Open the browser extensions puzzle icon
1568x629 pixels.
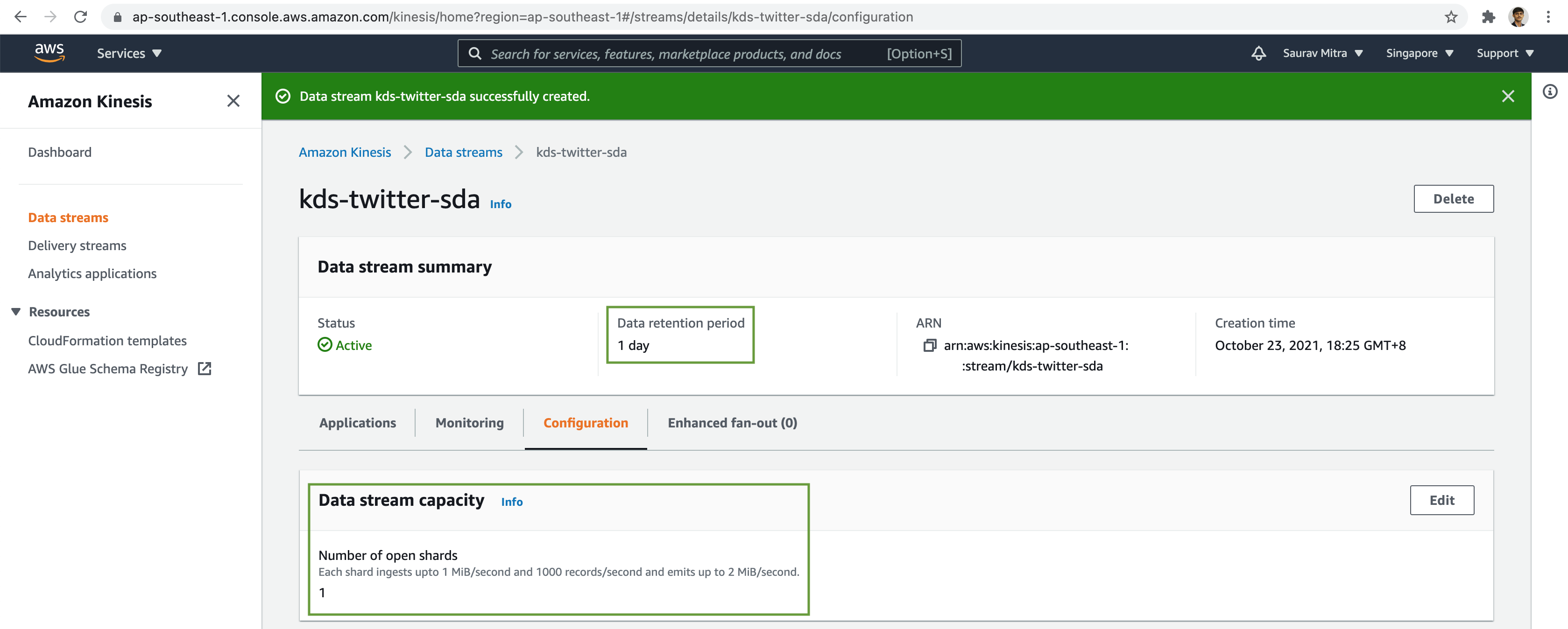(1488, 17)
